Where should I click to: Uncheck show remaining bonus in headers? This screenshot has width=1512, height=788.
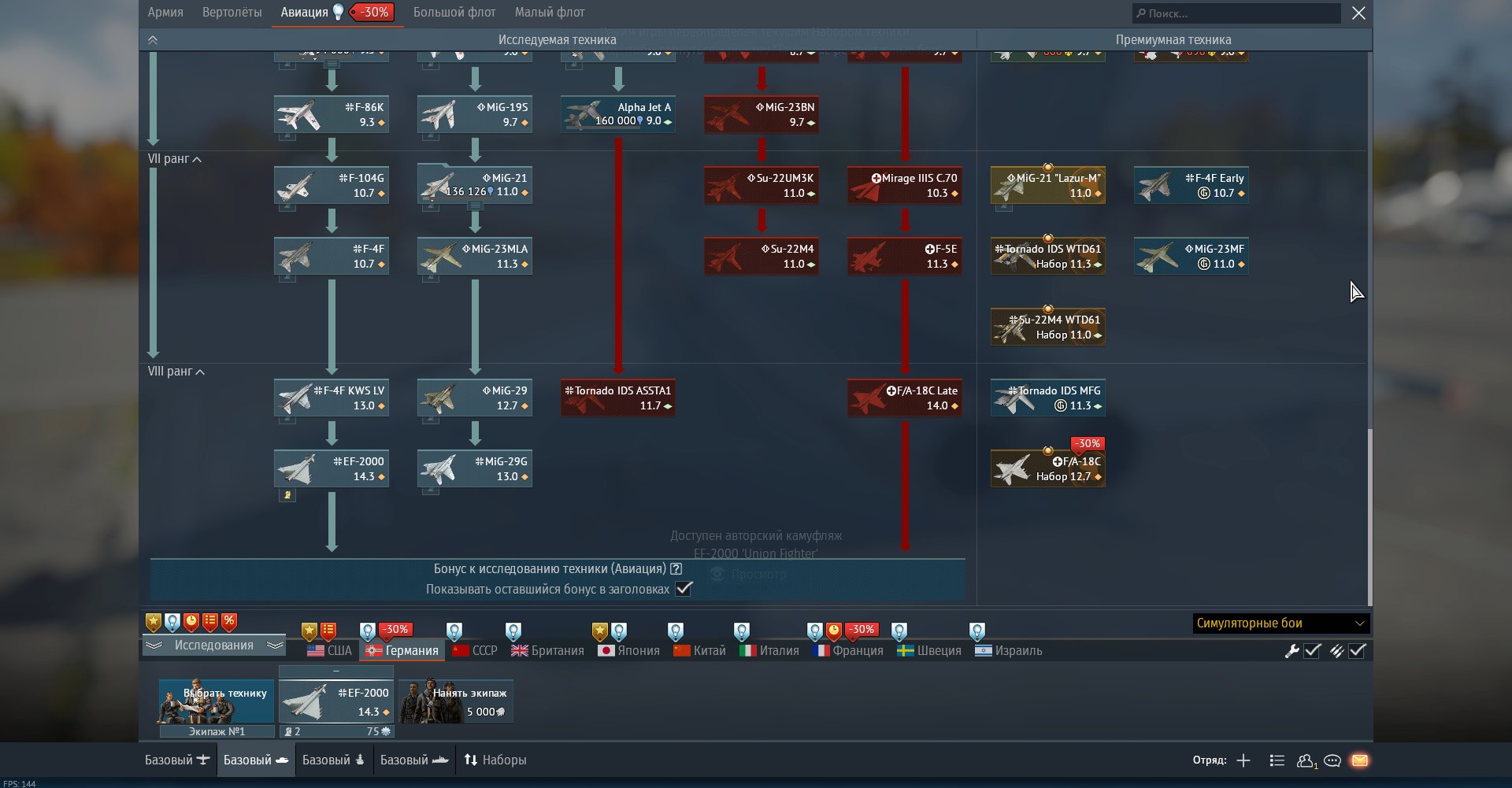684,589
